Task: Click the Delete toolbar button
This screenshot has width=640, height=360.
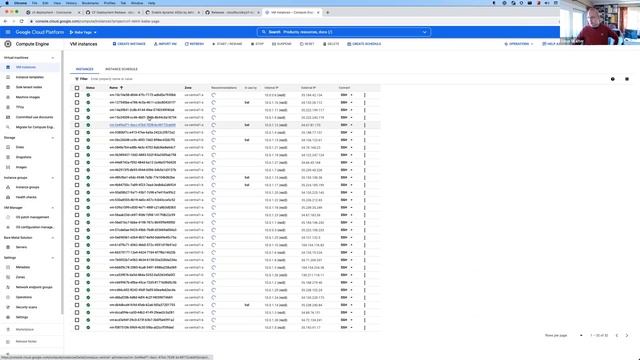Action: (331, 44)
